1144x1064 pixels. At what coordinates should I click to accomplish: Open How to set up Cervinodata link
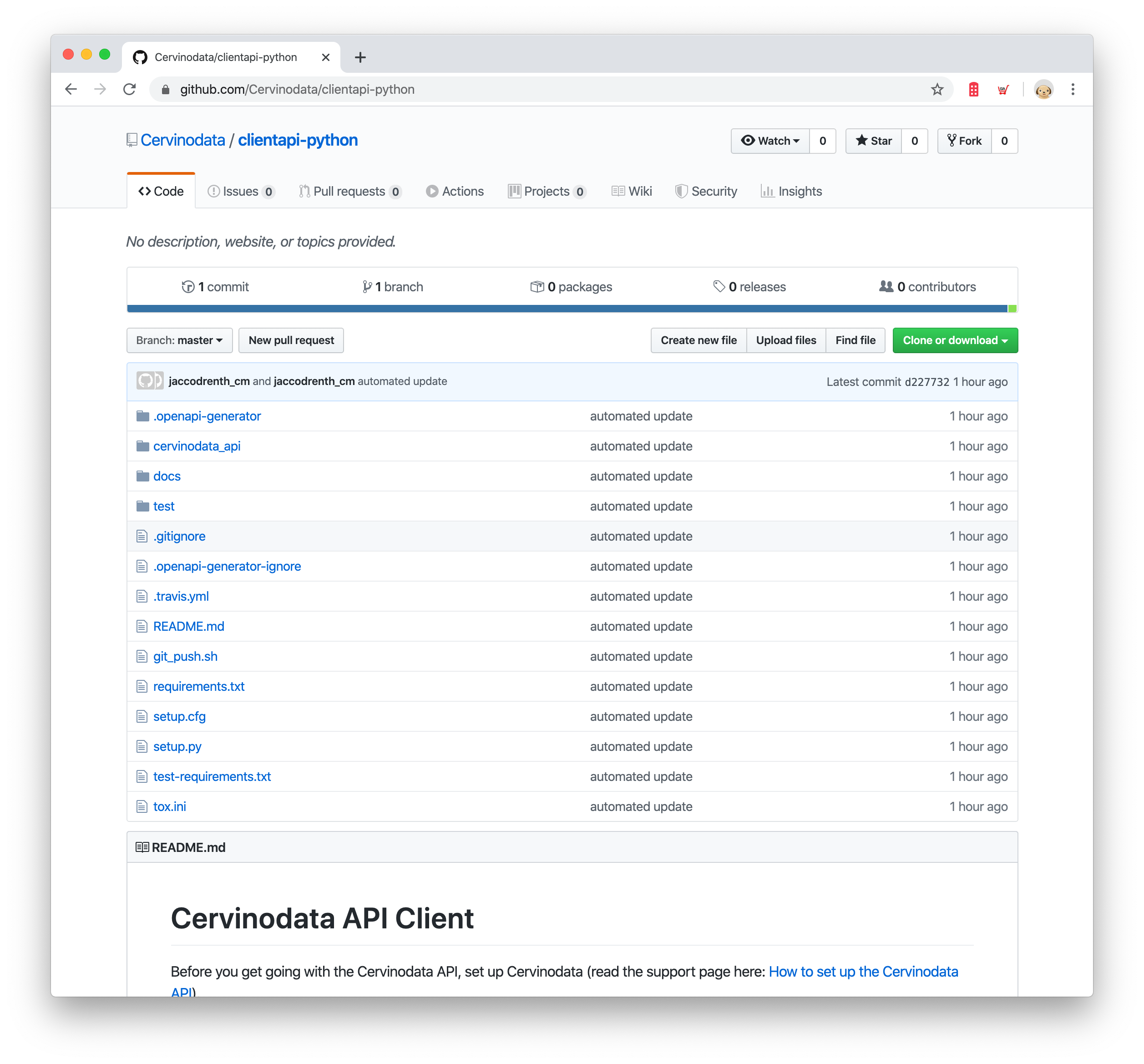click(x=565, y=982)
